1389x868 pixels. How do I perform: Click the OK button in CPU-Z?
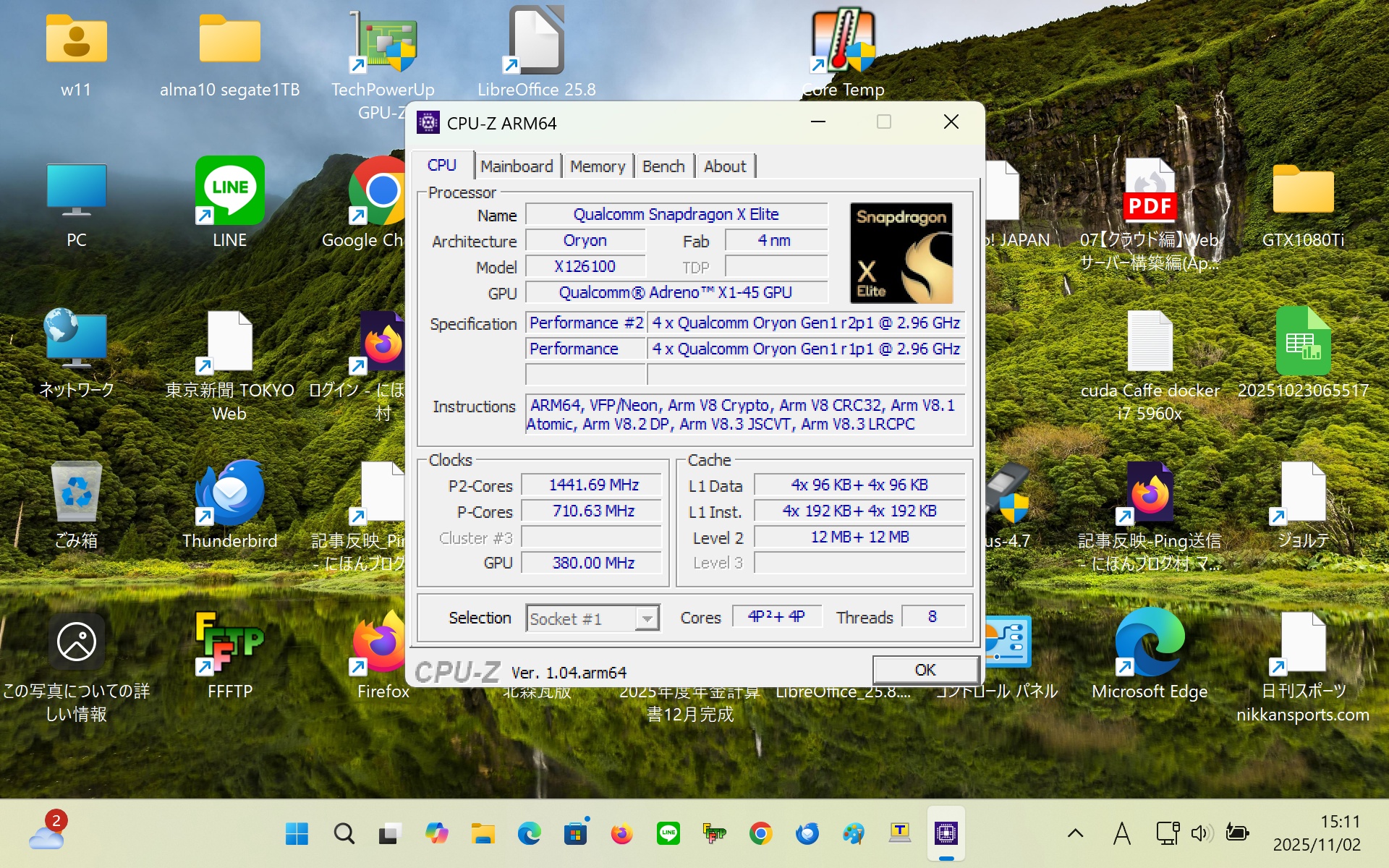point(925,670)
